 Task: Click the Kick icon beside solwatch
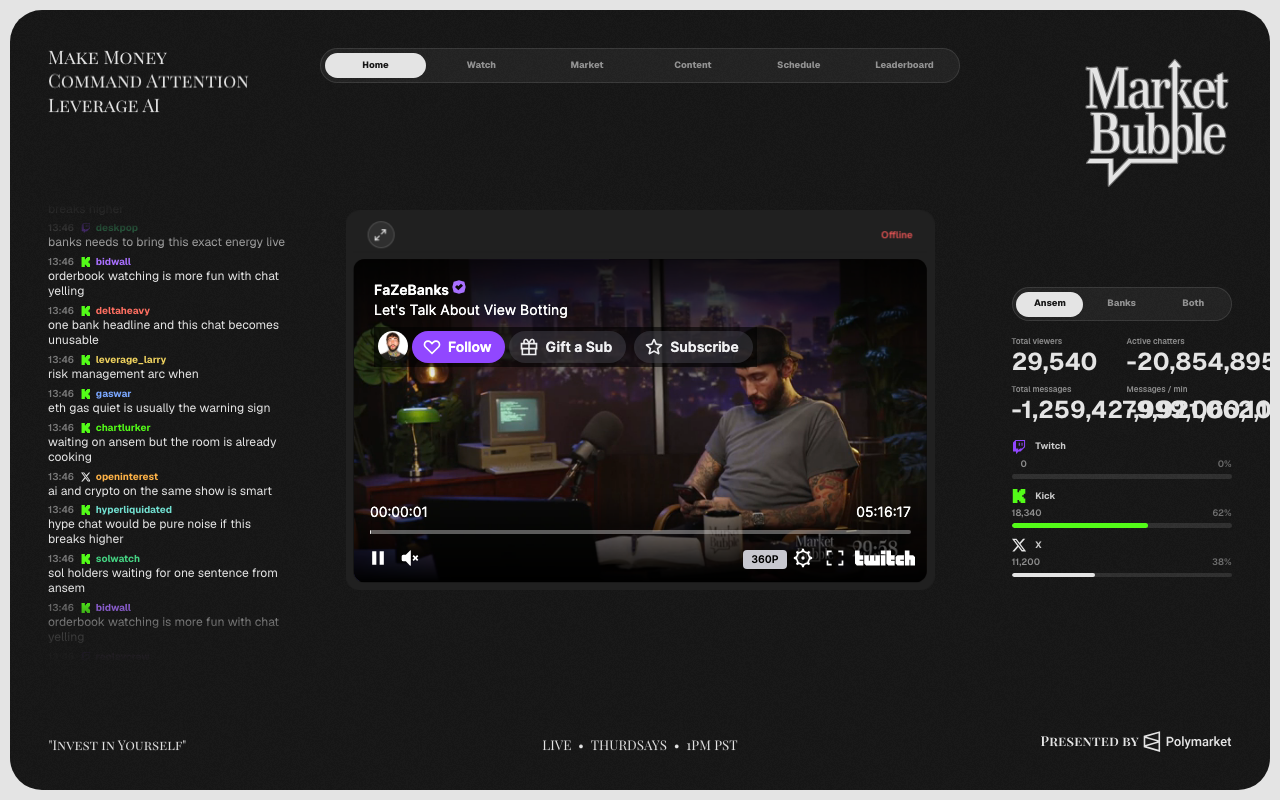(x=86, y=559)
